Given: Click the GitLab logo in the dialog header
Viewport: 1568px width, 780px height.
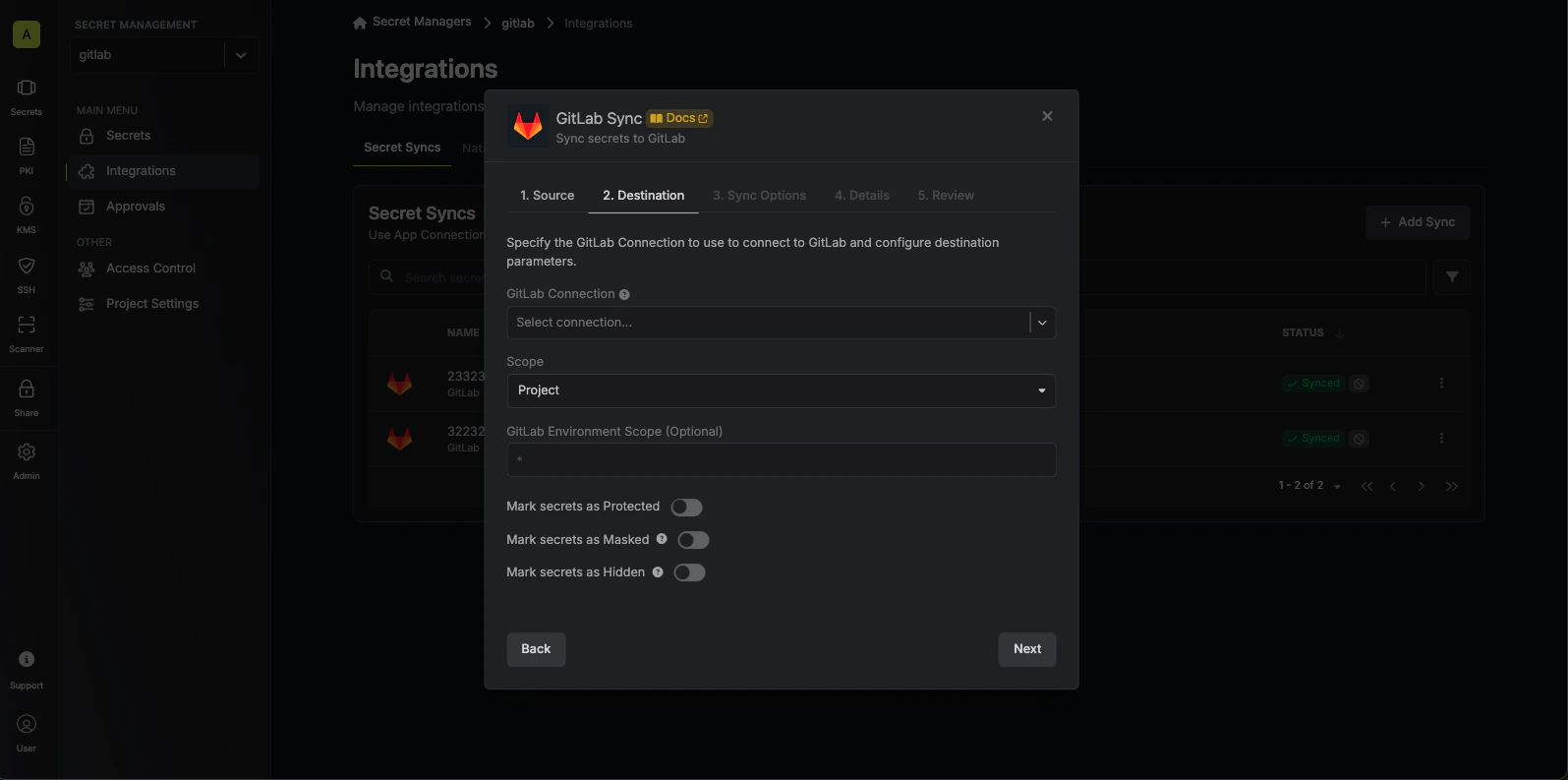Looking at the screenshot, I should click(528, 126).
